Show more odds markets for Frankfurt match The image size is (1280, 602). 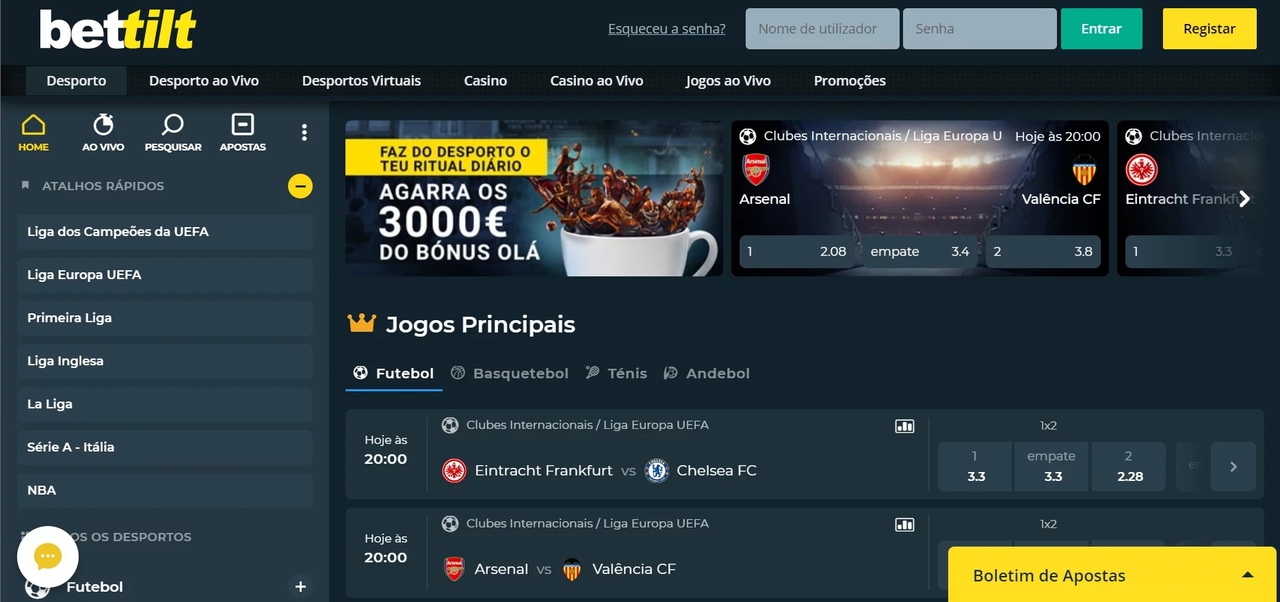click(x=1233, y=467)
